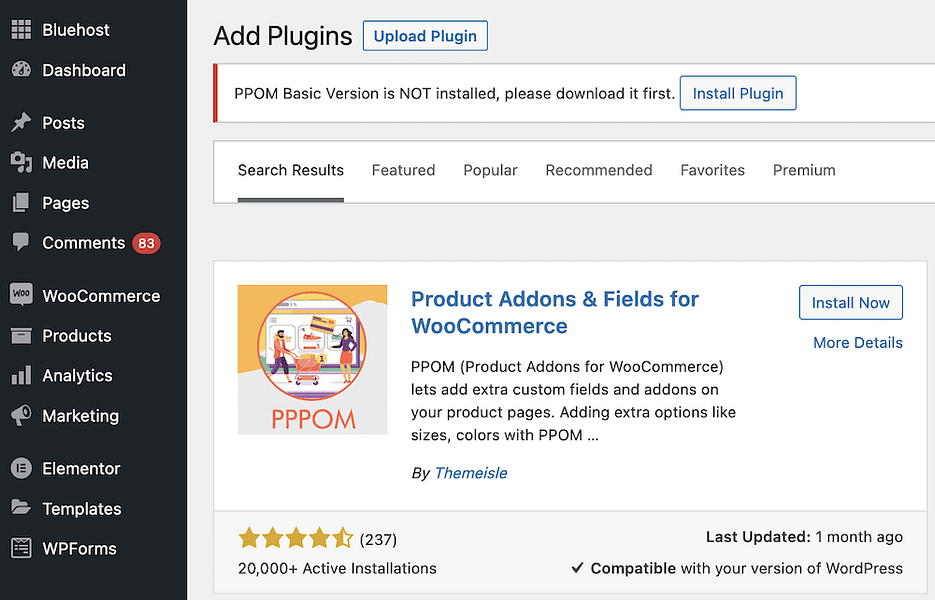Open the Bluehost grid icon

(22, 28)
